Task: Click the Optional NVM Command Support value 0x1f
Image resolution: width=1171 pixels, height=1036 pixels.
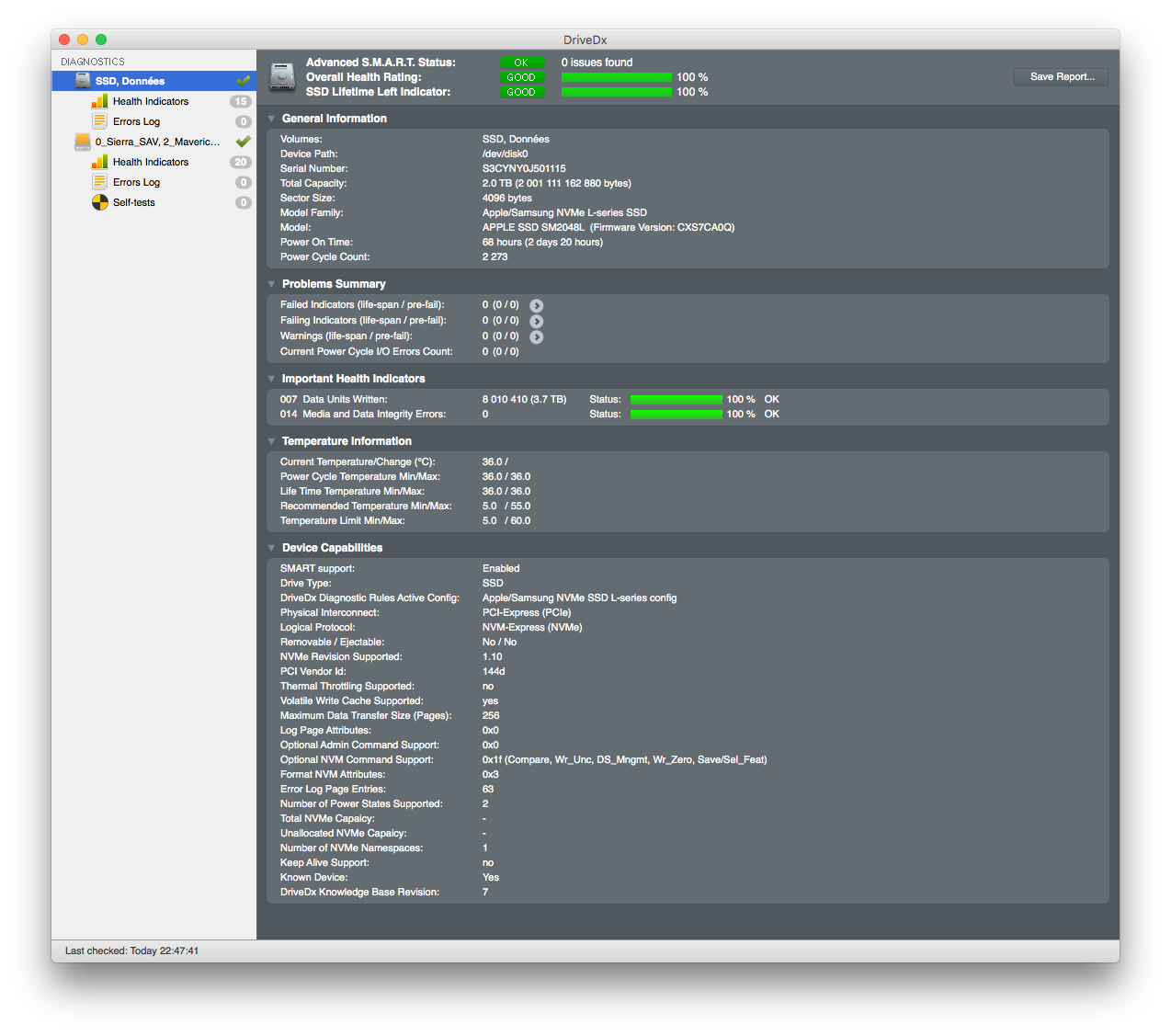Action: click(x=624, y=759)
